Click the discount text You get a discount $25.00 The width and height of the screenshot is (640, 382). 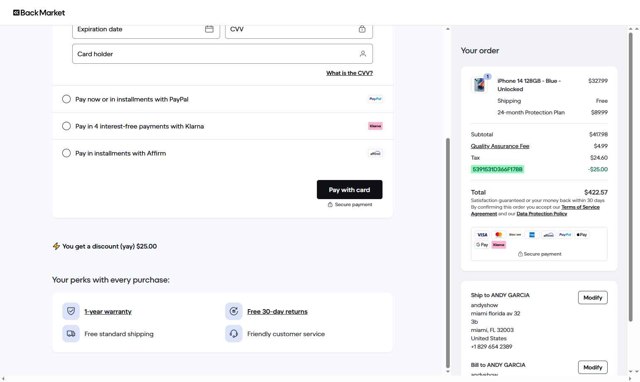(x=109, y=246)
